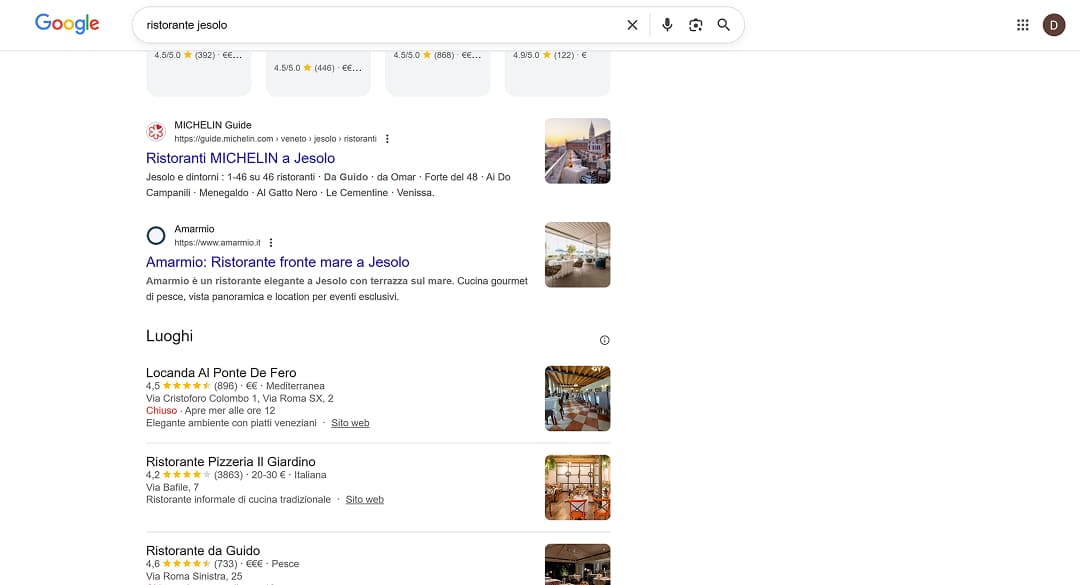Click the Amarmio result thumbnail image
The height and width of the screenshot is (585, 1080).
[577, 254]
